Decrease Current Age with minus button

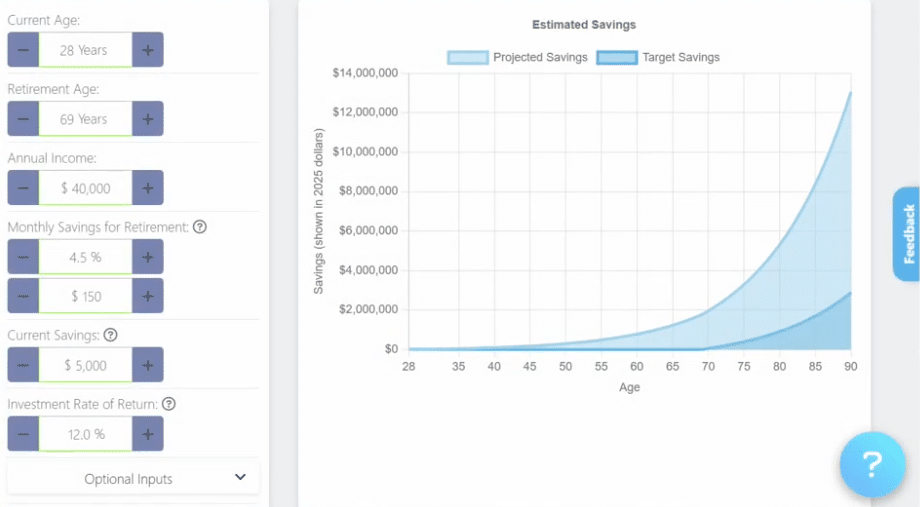(23, 50)
